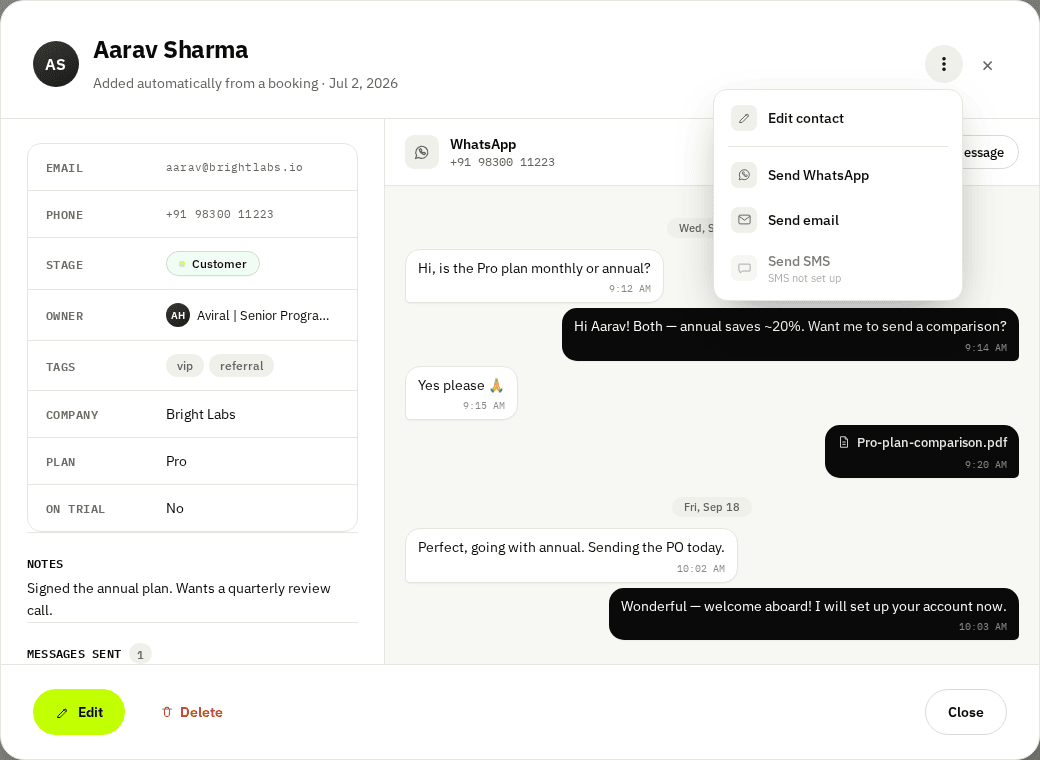Open the three-dot more options menu
This screenshot has height=760, width=1040.
943,64
